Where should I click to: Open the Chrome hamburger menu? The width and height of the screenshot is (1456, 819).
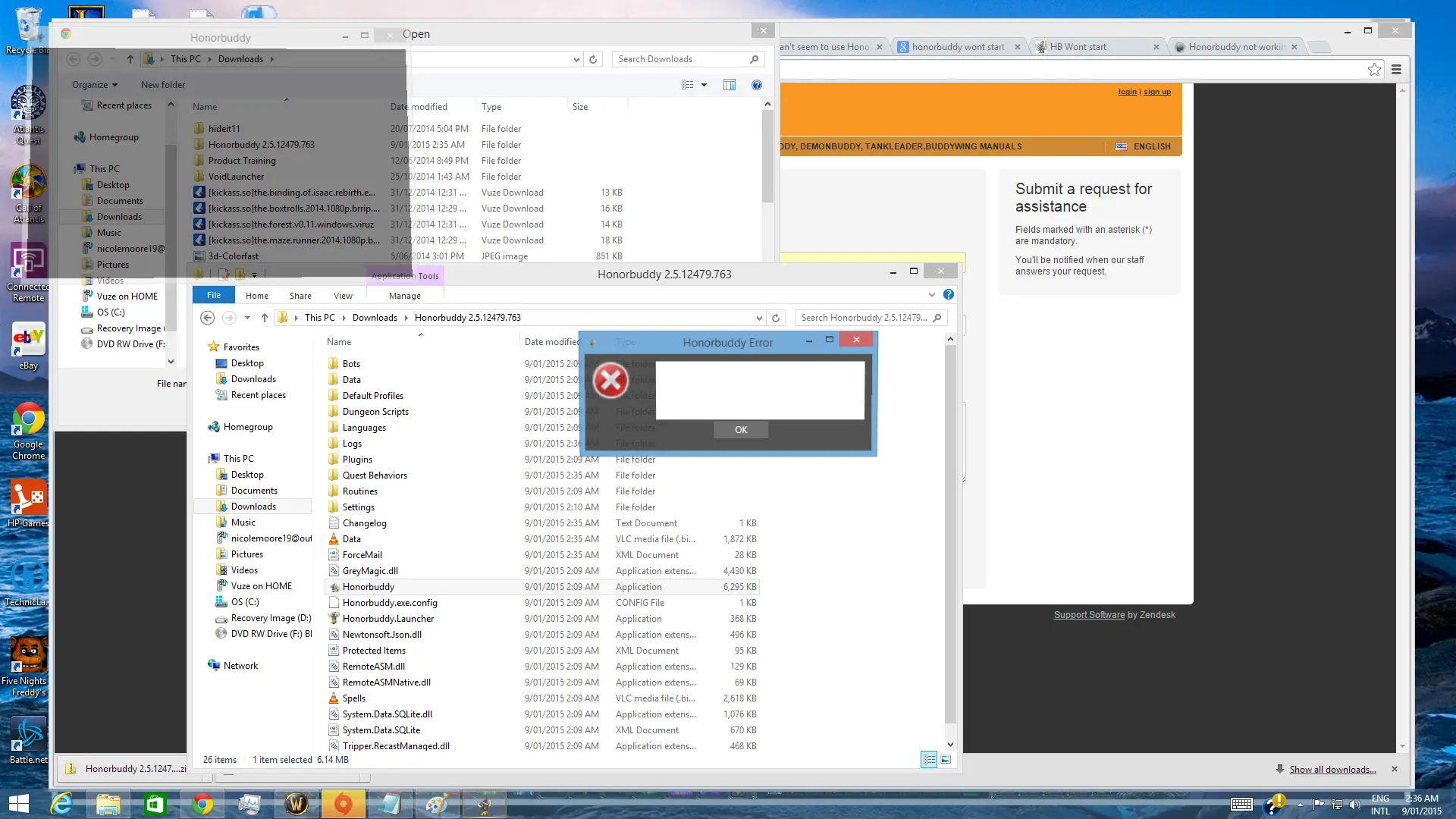pyautogui.click(x=1396, y=70)
